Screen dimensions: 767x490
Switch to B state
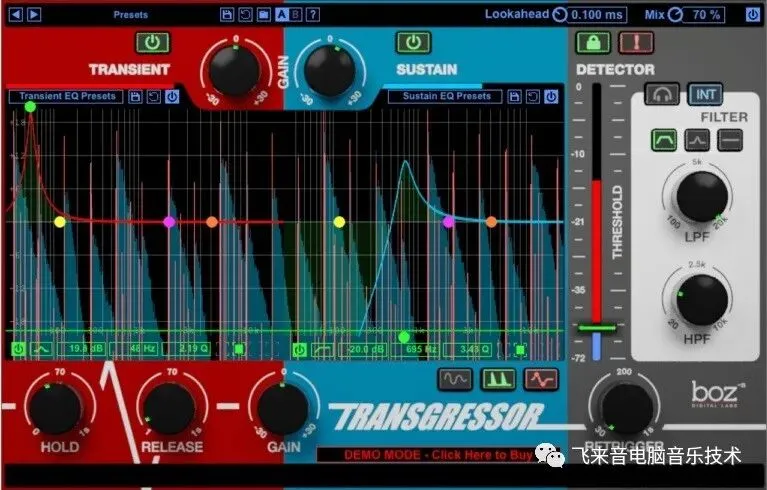click(x=295, y=15)
